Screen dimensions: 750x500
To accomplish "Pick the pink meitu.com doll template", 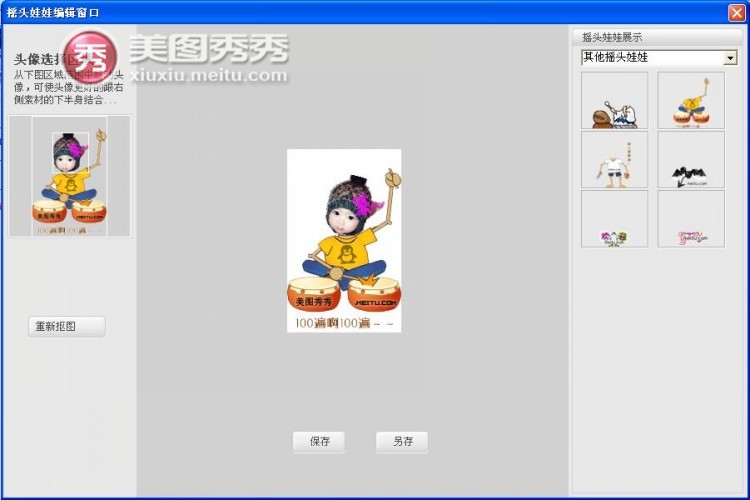I will [691, 219].
